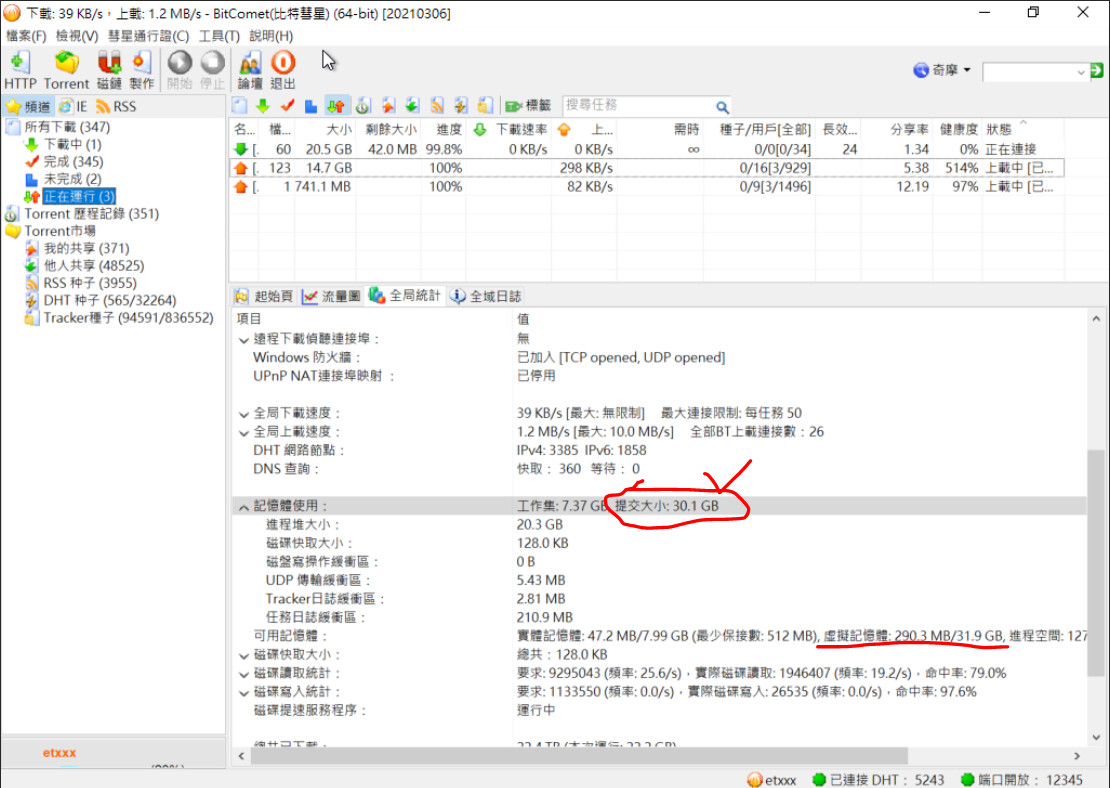Collapse the 記憶體使用 section
The height and width of the screenshot is (788, 1110).
tap(244, 507)
